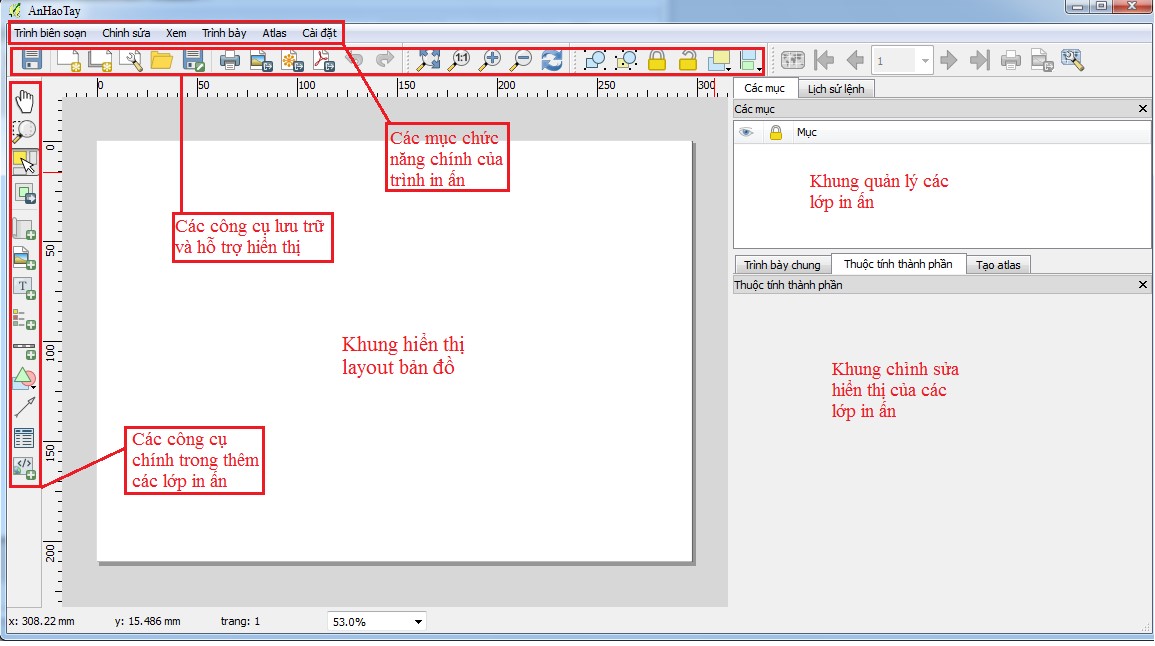Switch to the Tạo atlas tab

click(x=998, y=265)
